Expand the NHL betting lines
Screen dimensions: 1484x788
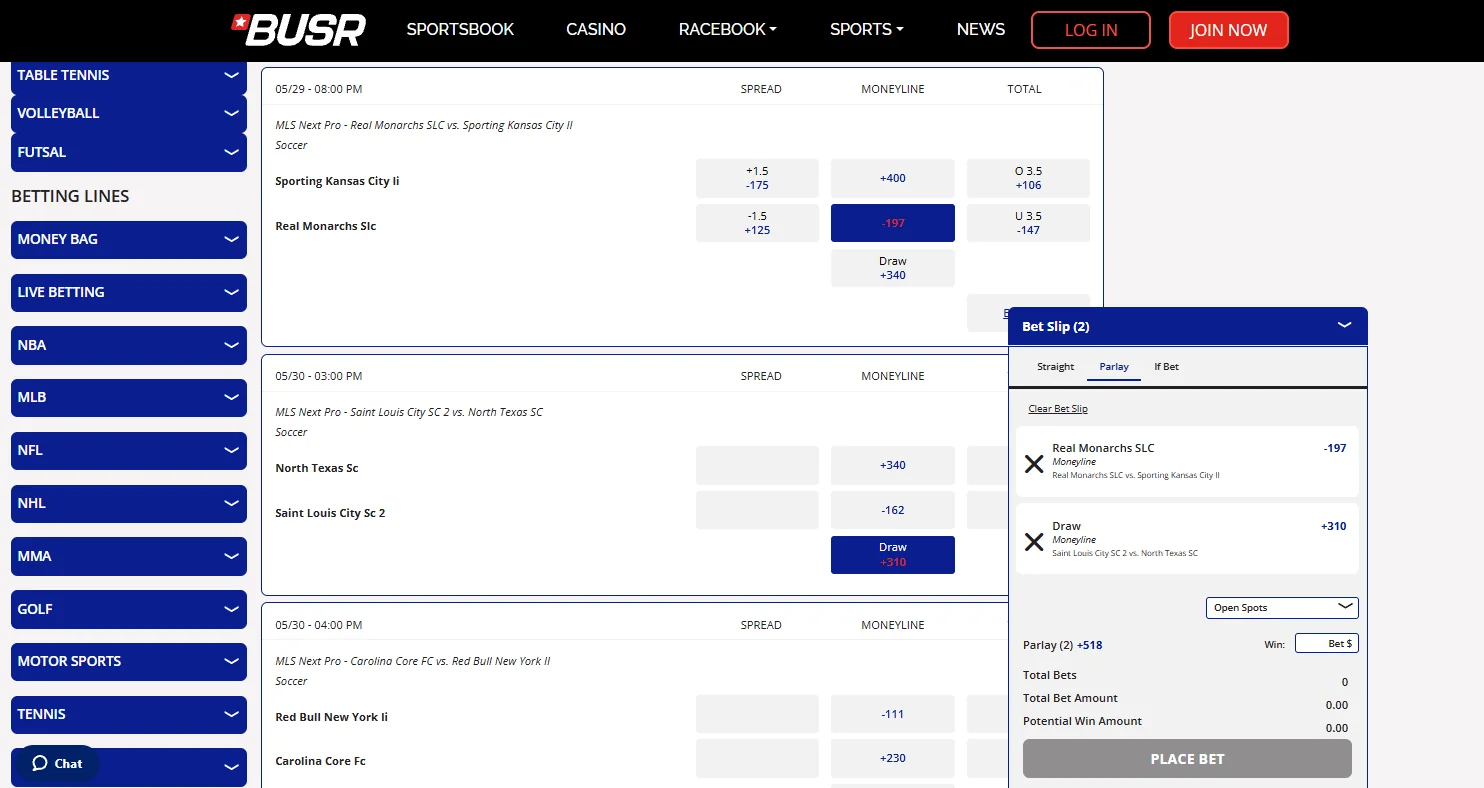click(x=129, y=503)
